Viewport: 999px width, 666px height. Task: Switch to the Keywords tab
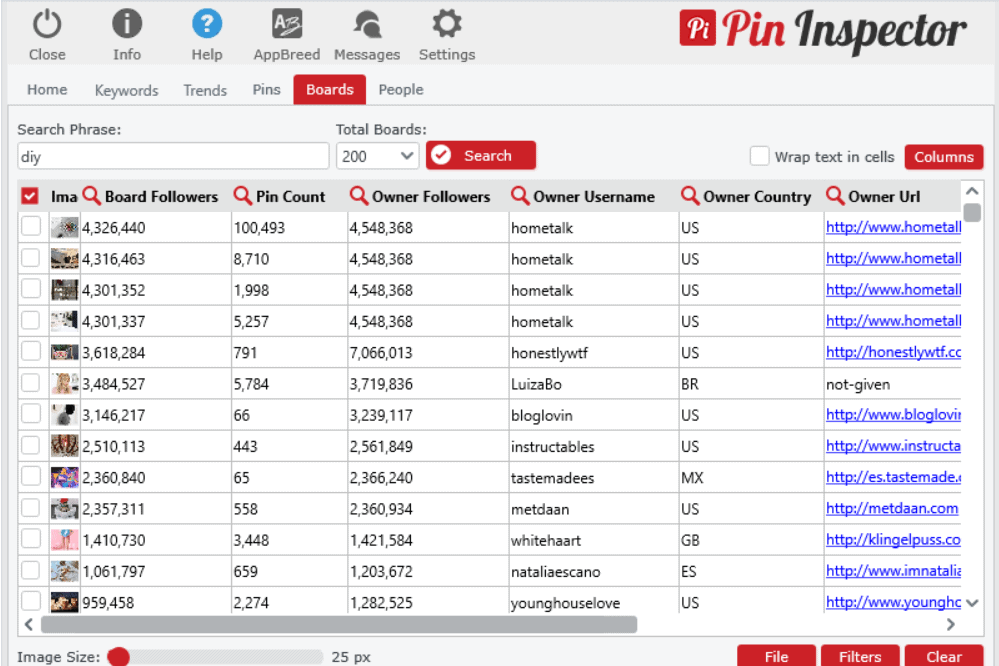[126, 90]
